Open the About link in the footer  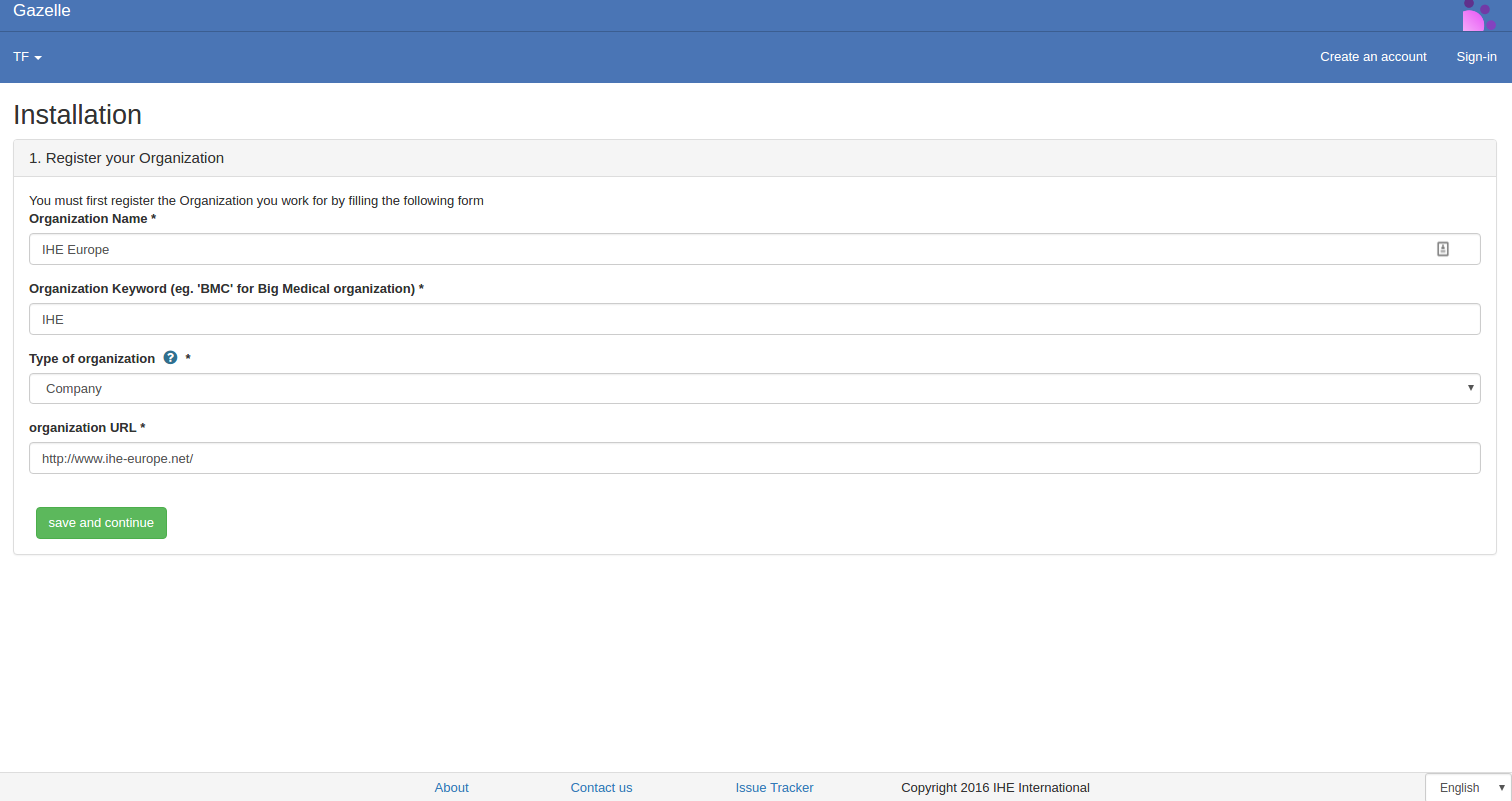(451, 787)
